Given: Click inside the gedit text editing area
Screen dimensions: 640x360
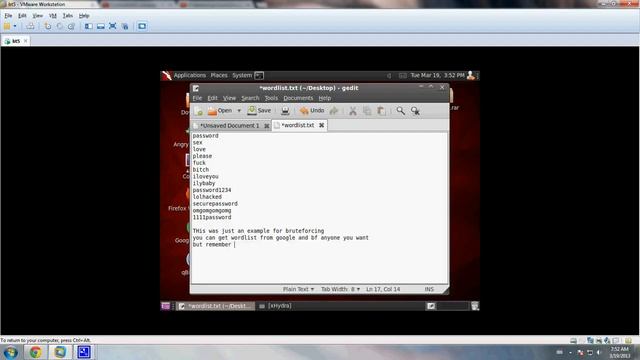Looking at the screenshot, I should (x=319, y=208).
